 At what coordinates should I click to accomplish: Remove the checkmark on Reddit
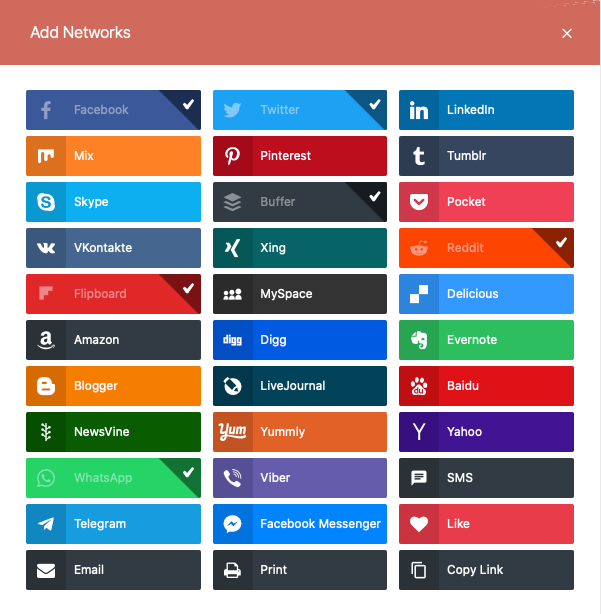[486, 248]
